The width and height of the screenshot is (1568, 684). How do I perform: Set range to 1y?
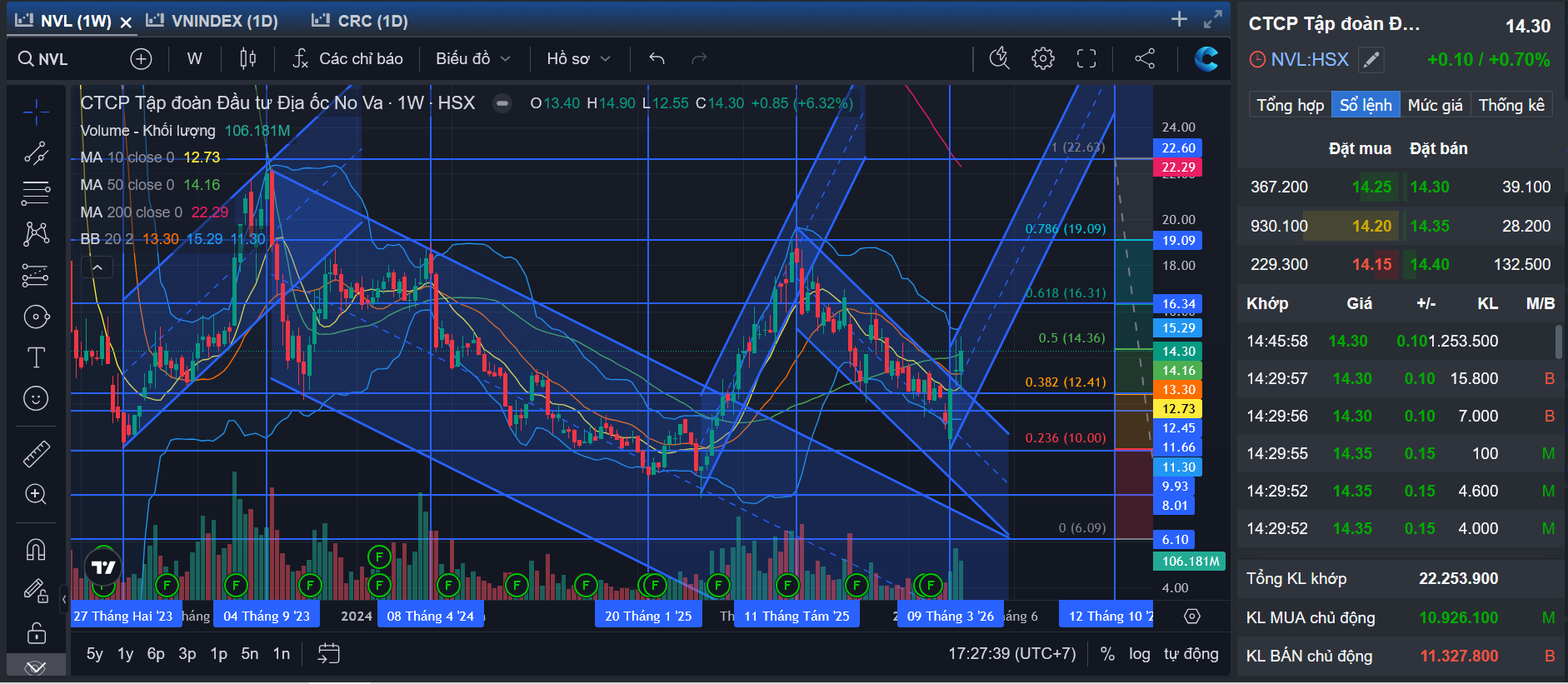tap(125, 654)
